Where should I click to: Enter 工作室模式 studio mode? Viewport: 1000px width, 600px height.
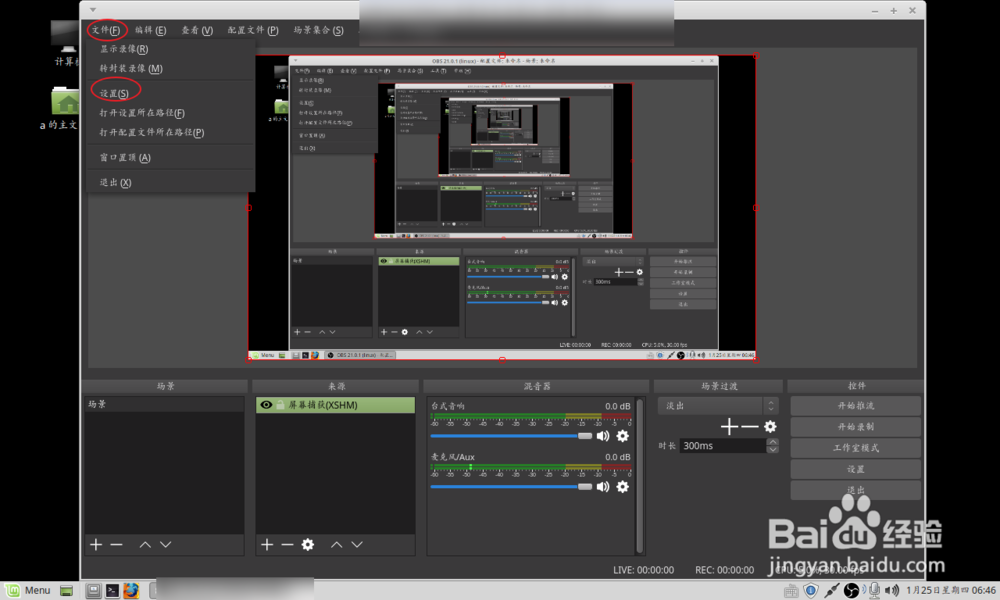coord(855,448)
